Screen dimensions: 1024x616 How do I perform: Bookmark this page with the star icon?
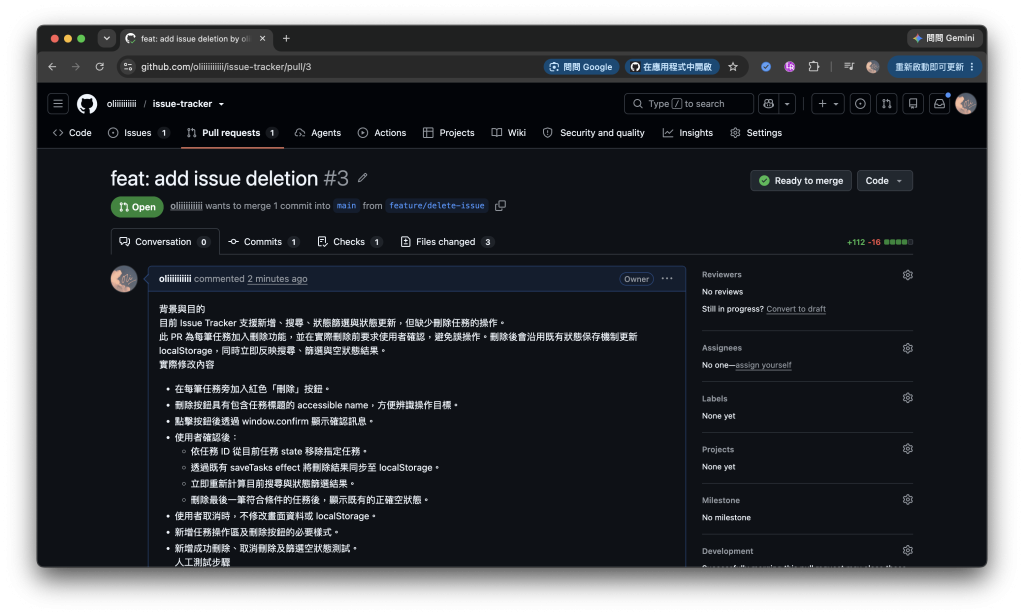tap(733, 67)
